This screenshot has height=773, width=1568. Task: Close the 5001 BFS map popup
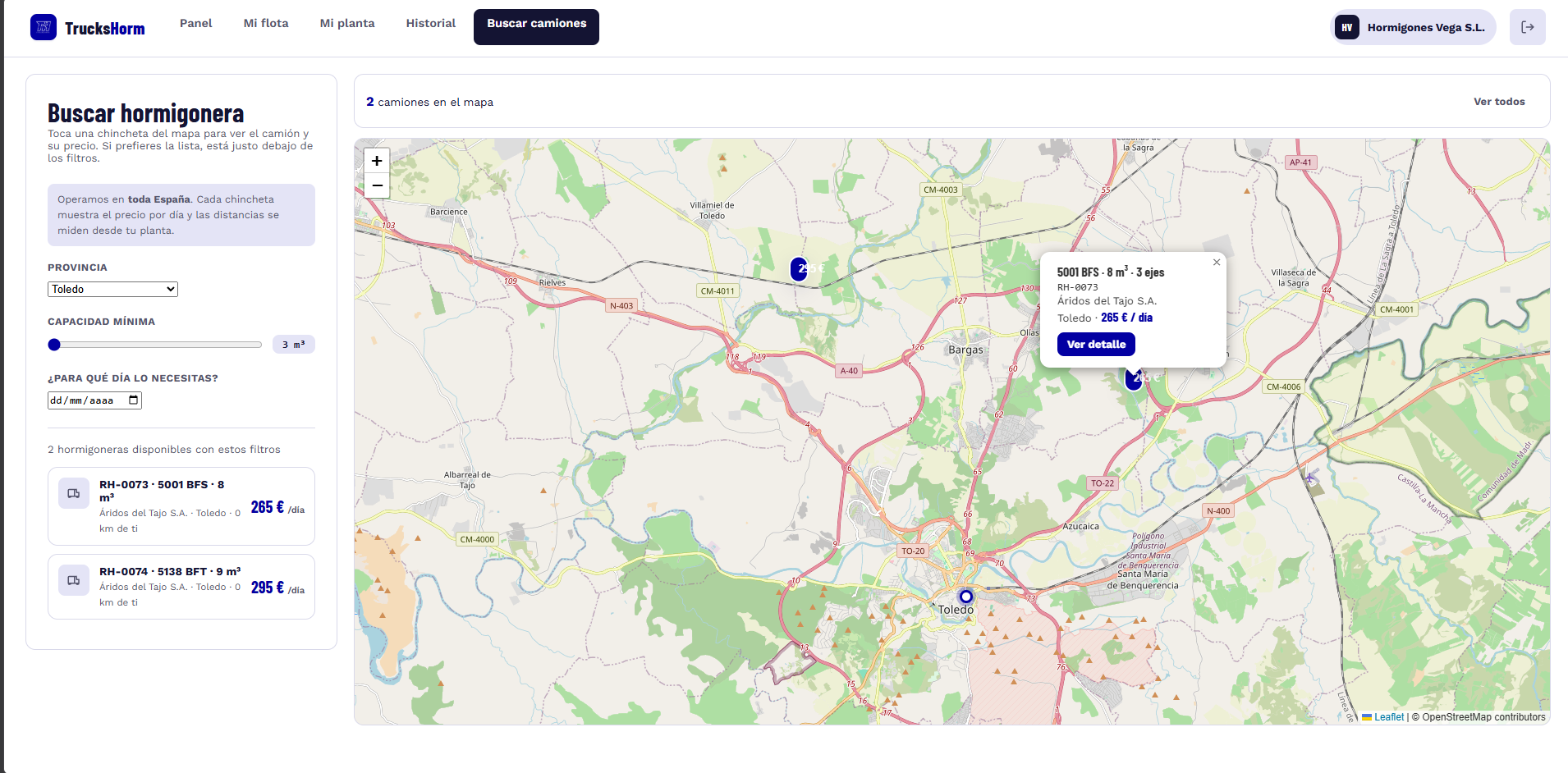[x=1217, y=263]
